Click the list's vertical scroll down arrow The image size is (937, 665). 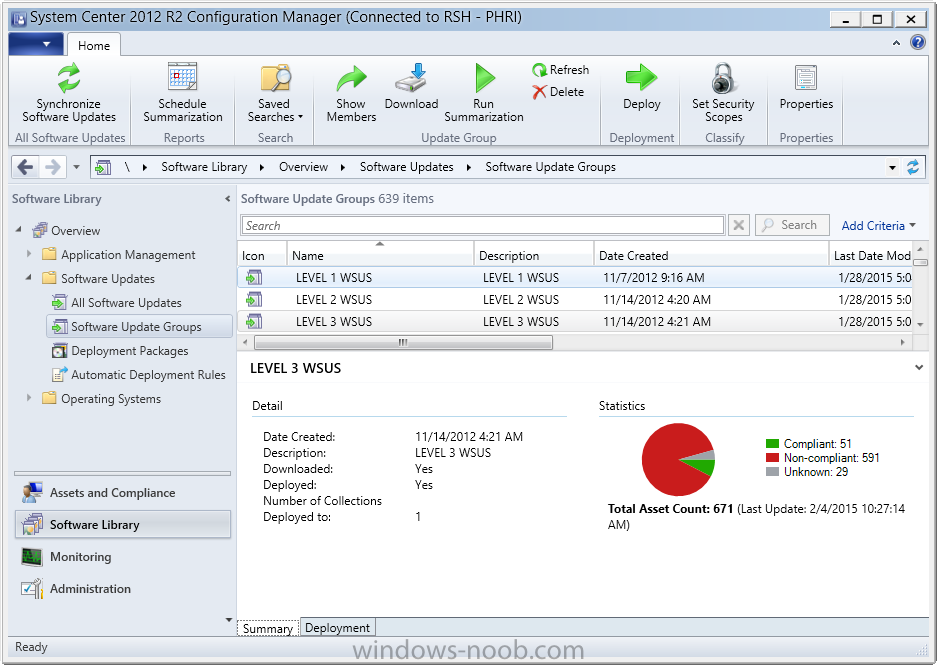[x=920, y=324]
